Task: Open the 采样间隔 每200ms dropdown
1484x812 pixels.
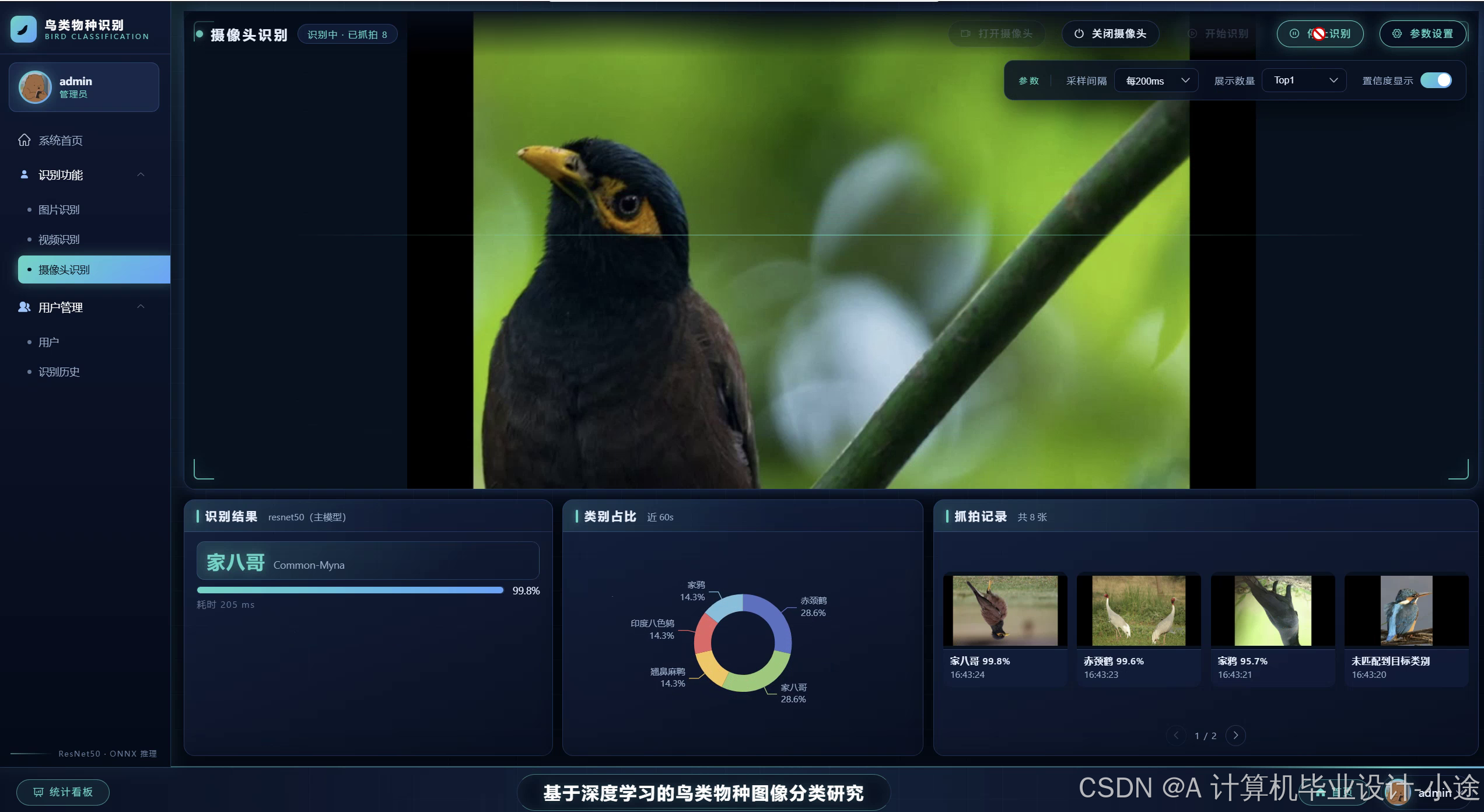Action: [x=1156, y=80]
